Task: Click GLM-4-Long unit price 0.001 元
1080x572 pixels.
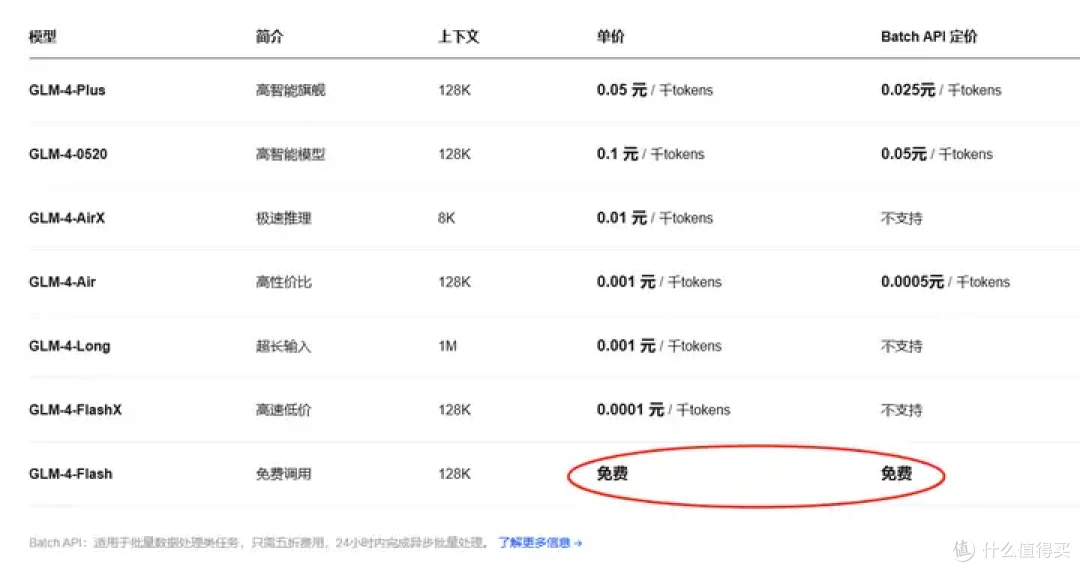Action: [x=625, y=346]
